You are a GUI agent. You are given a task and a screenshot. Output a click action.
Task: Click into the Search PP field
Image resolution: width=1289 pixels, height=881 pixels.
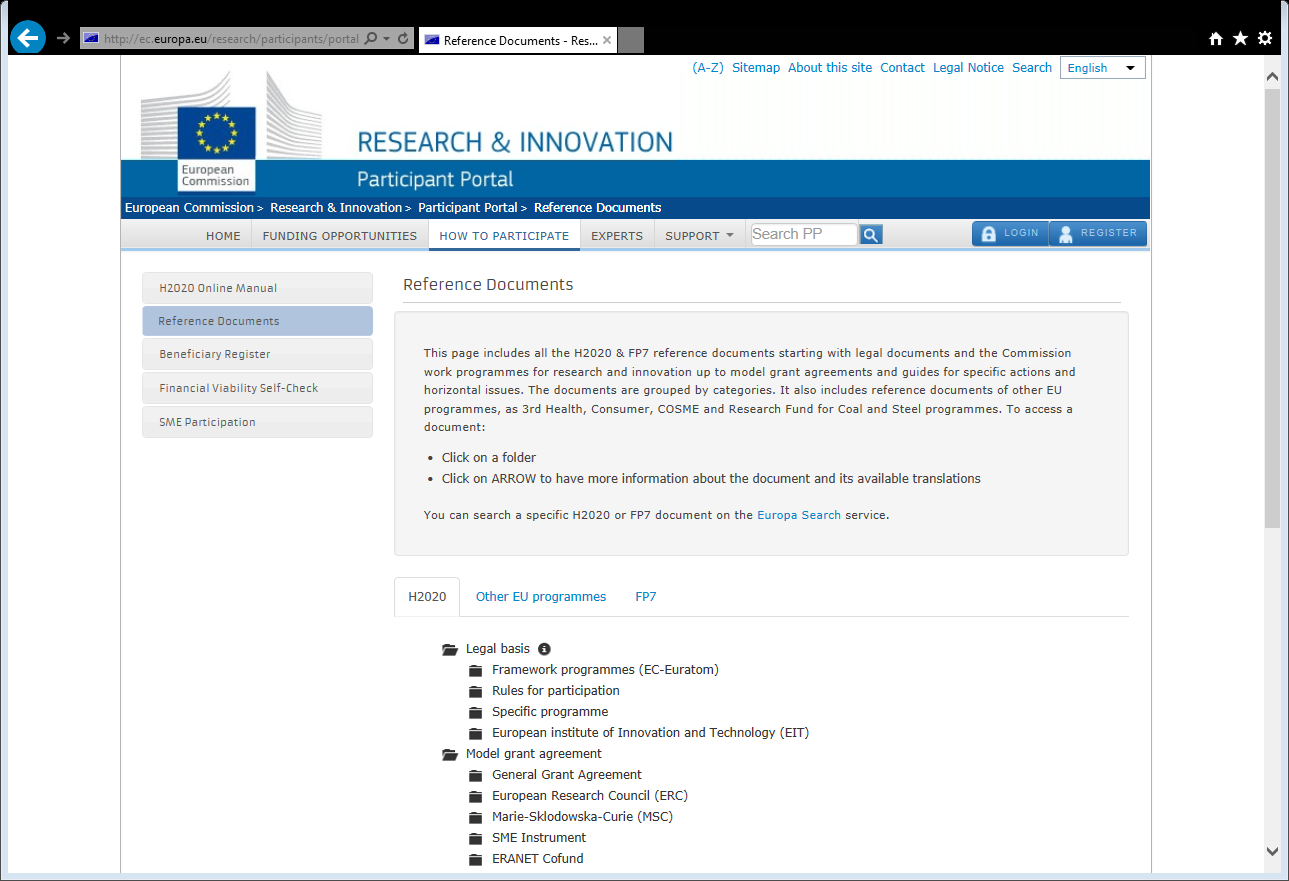click(804, 234)
